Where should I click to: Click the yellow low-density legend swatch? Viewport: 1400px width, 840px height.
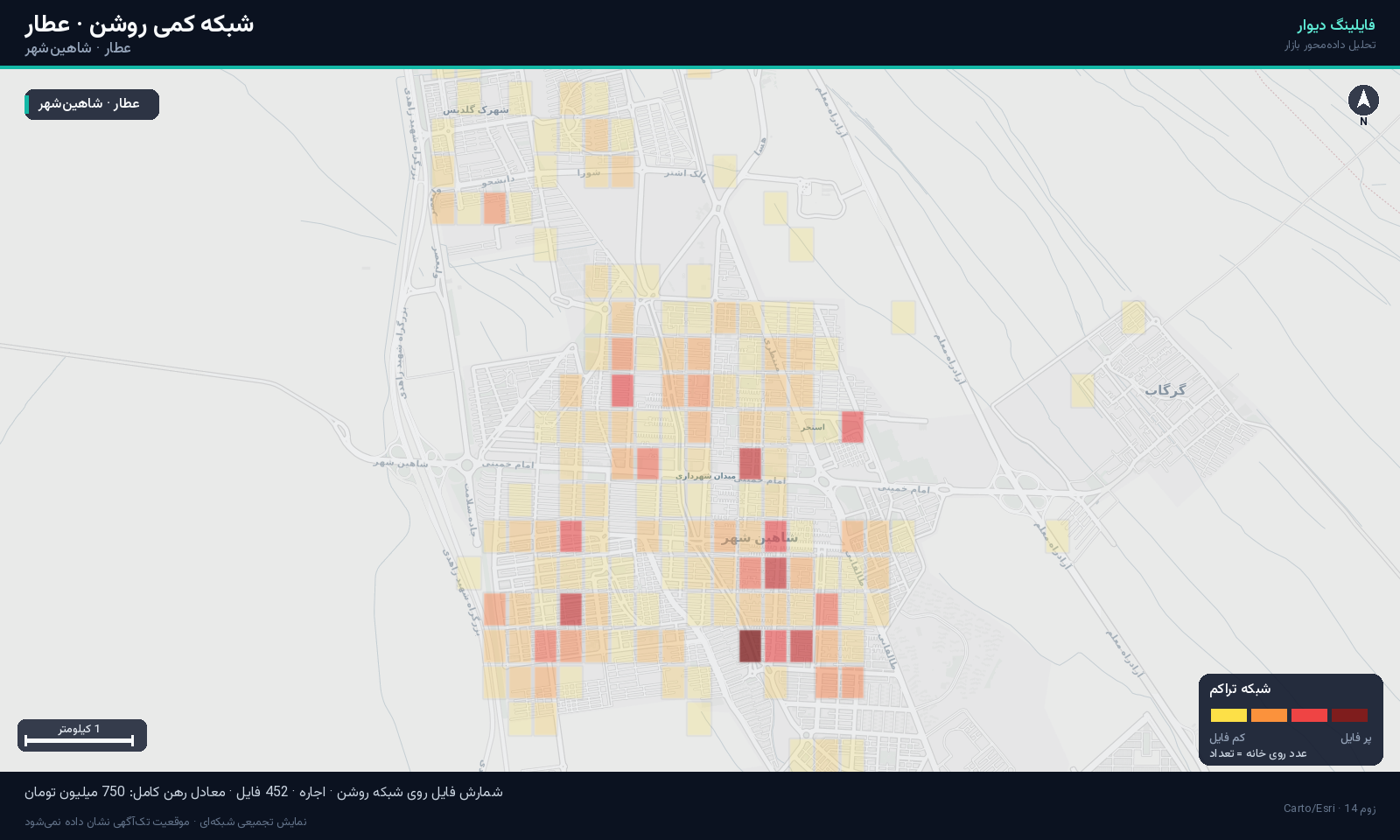(x=1228, y=716)
